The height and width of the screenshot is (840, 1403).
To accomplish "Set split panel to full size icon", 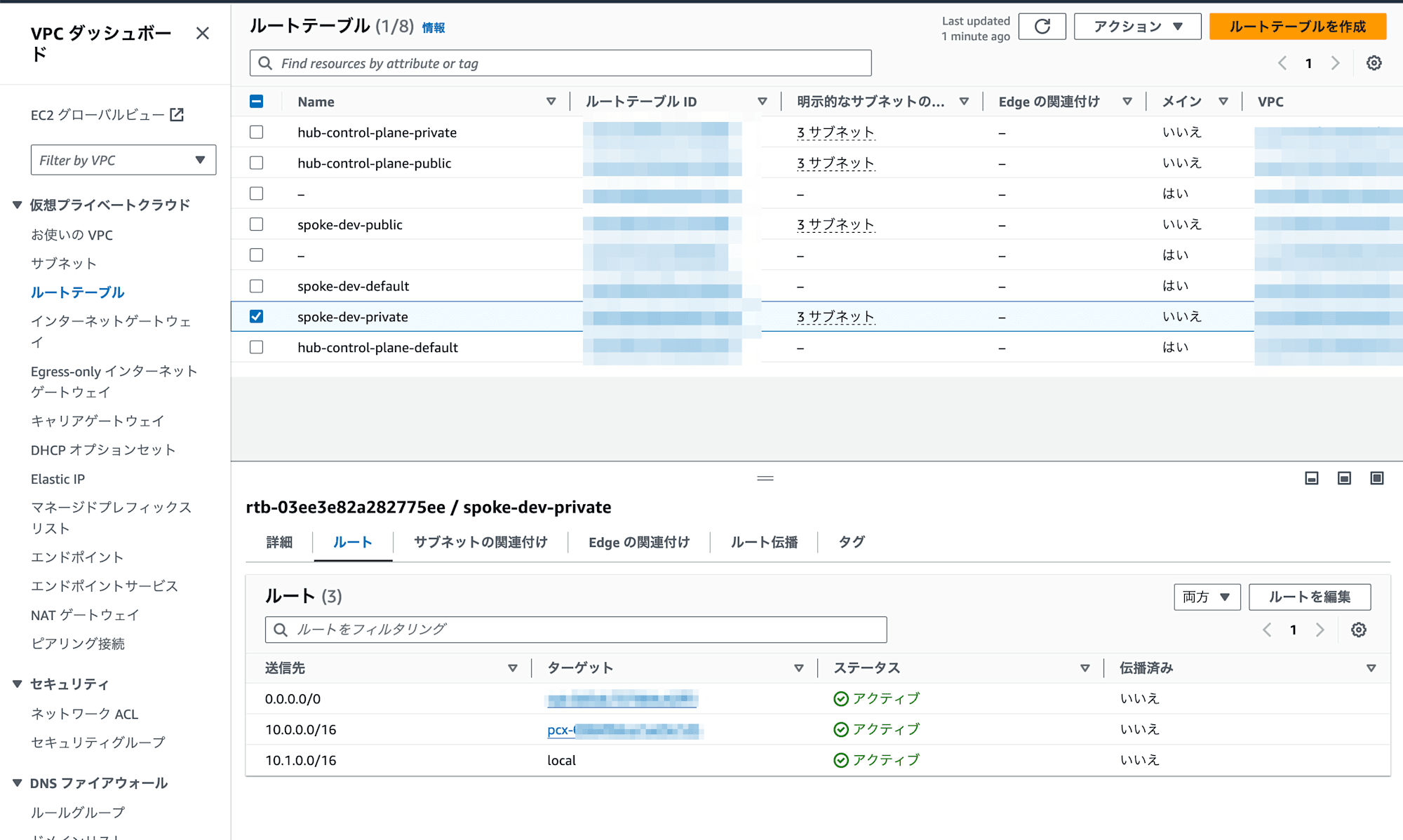I will click(x=1377, y=478).
